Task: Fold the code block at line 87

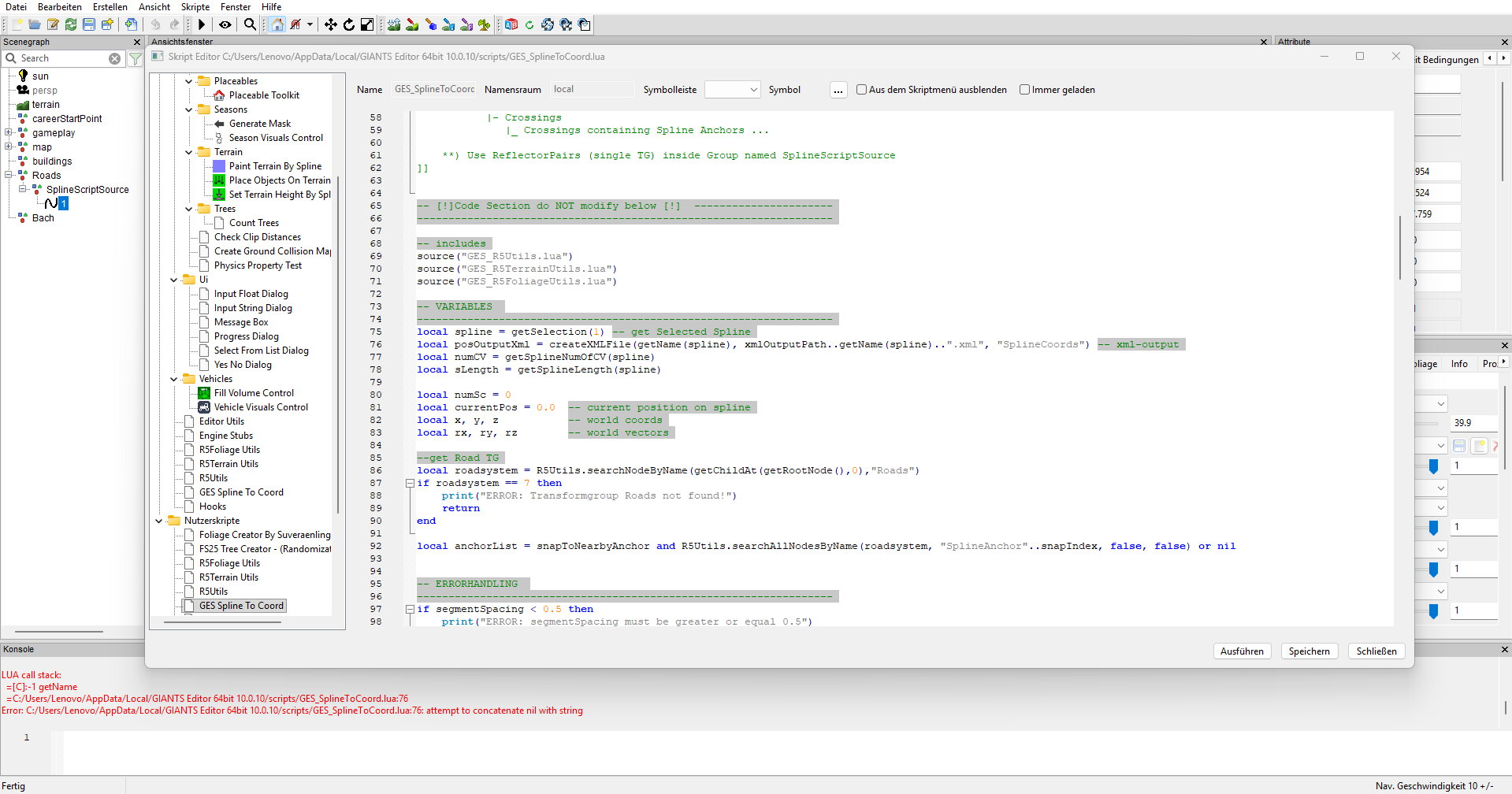Action: tap(410, 483)
